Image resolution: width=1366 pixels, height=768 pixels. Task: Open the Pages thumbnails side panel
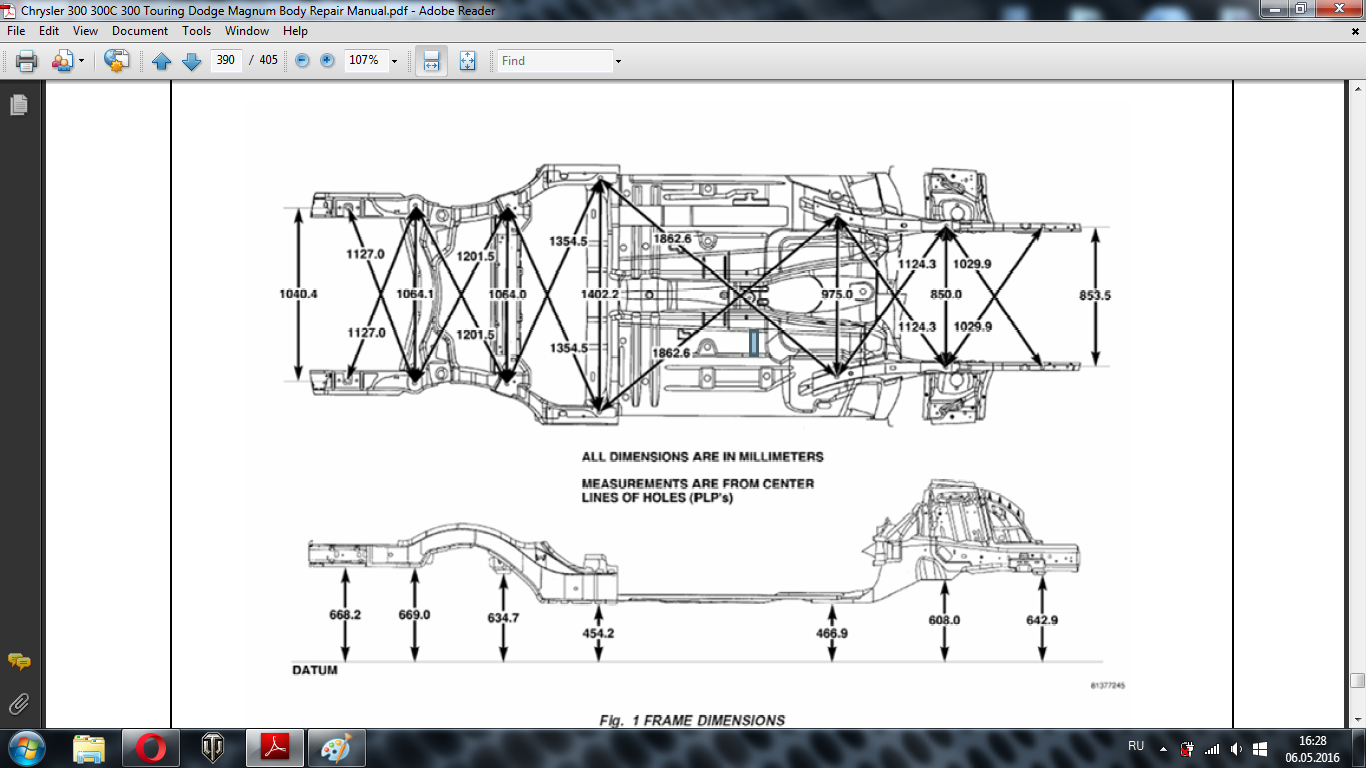[18, 104]
